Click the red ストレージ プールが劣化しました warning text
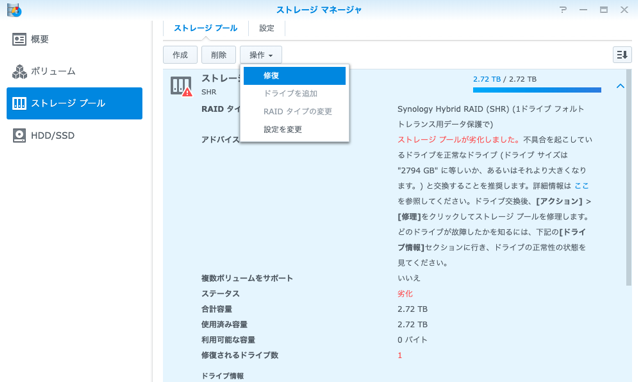The height and width of the screenshot is (382, 638). pyautogui.click(x=458, y=140)
